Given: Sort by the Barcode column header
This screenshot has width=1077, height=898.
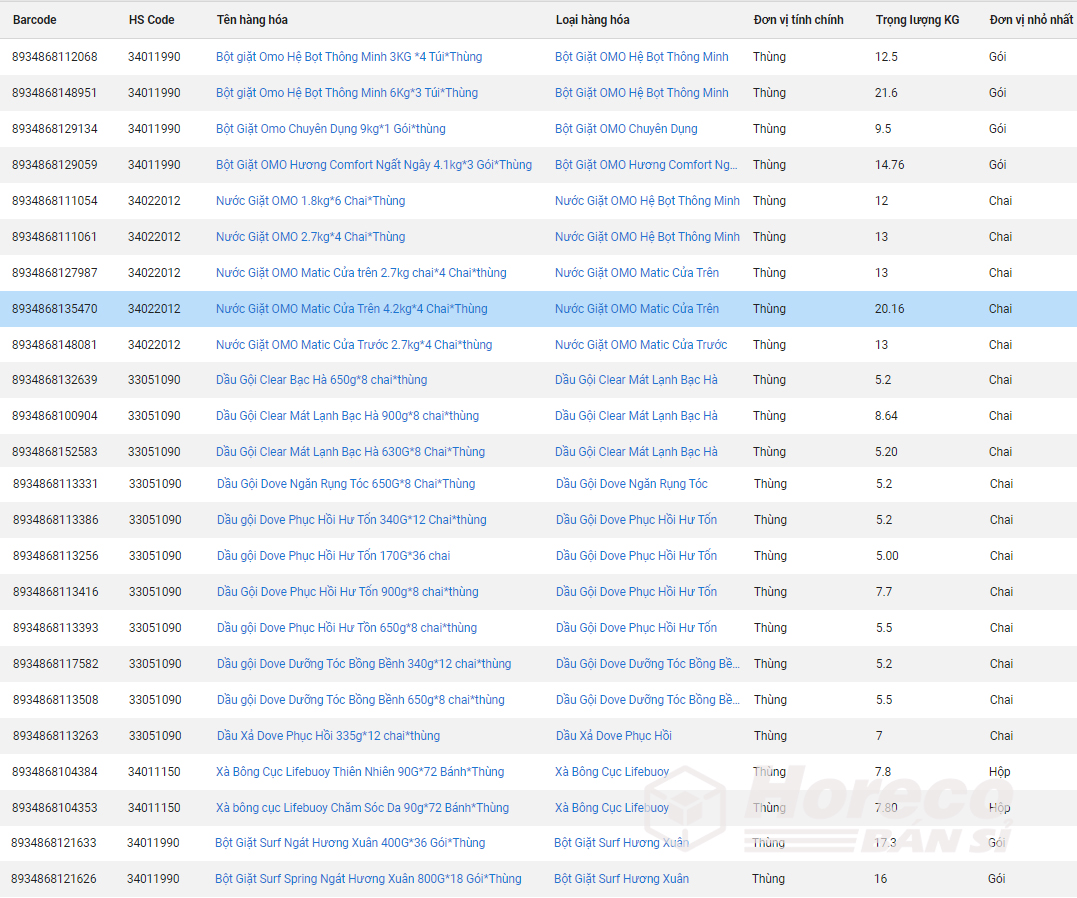Looking at the screenshot, I should coord(34,20).
